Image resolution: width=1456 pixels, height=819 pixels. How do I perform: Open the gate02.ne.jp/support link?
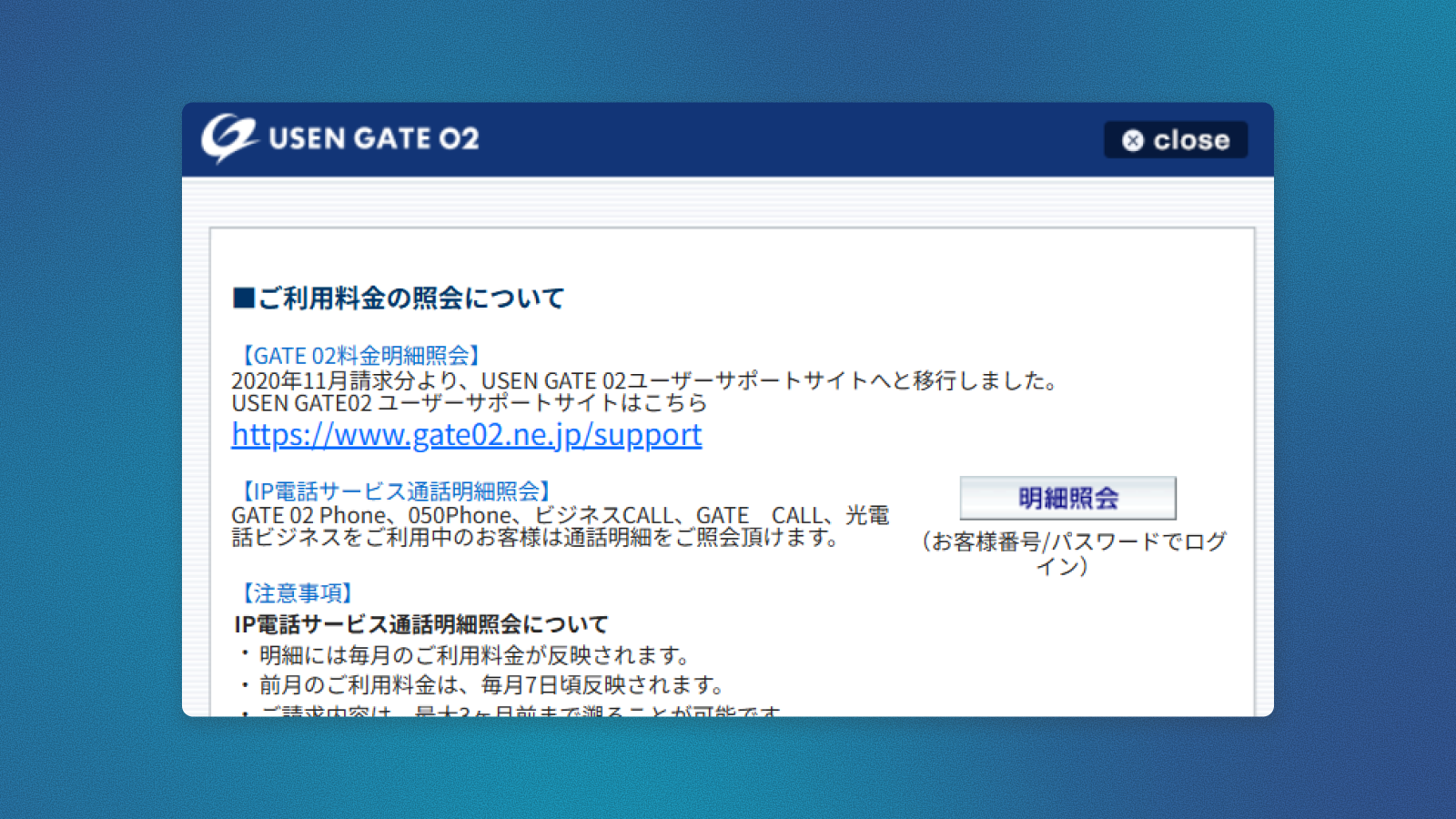pyautogui.click(x=467, y=435)
